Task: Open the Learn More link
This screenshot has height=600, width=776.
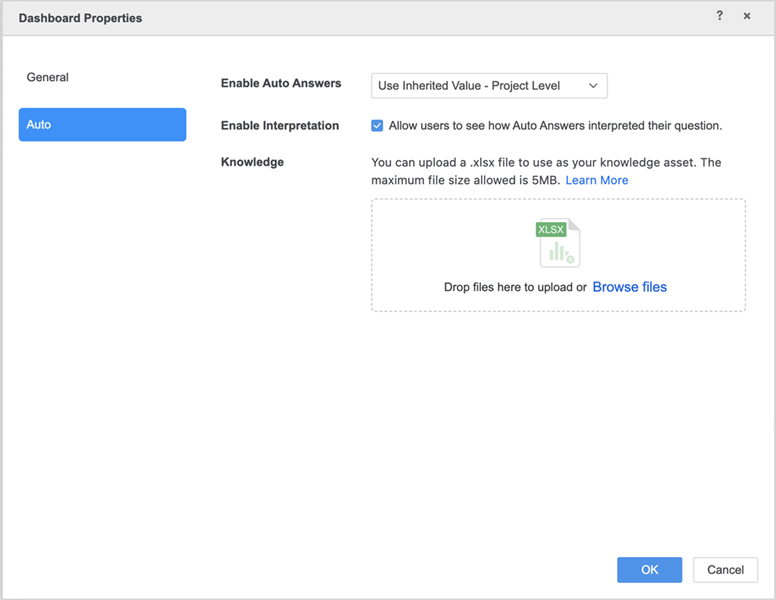Action: 597,180
